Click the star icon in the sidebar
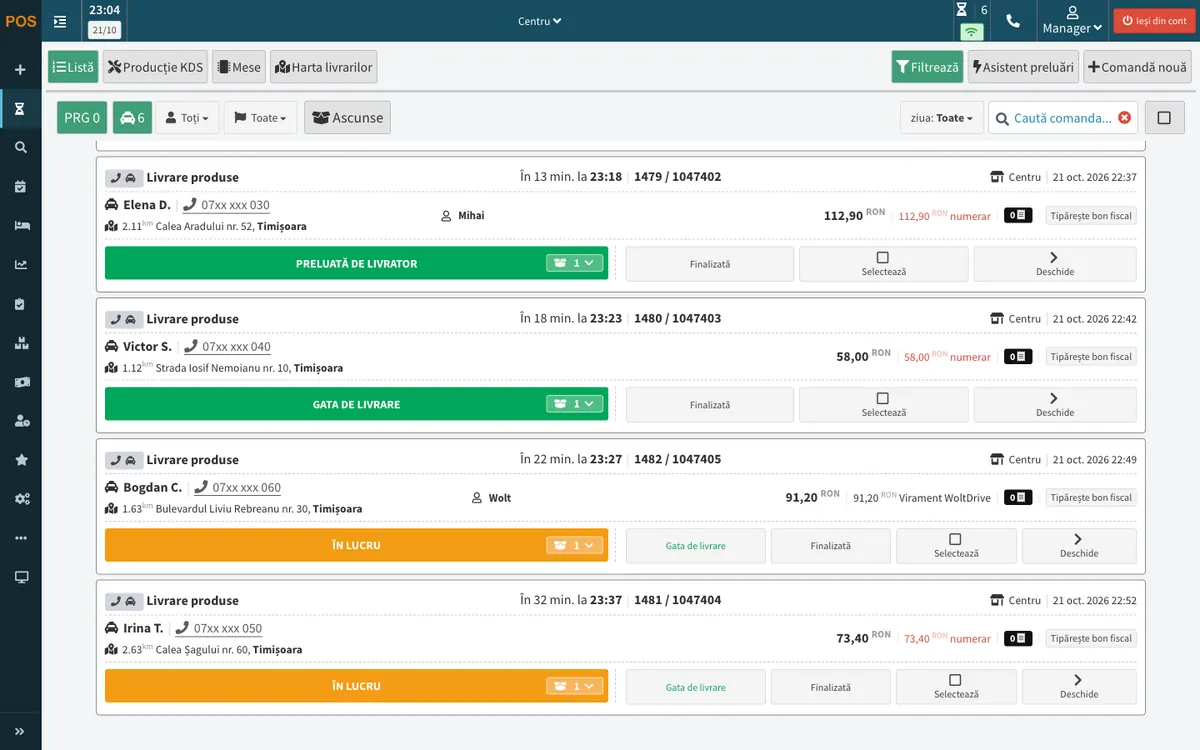 (20, 460)
